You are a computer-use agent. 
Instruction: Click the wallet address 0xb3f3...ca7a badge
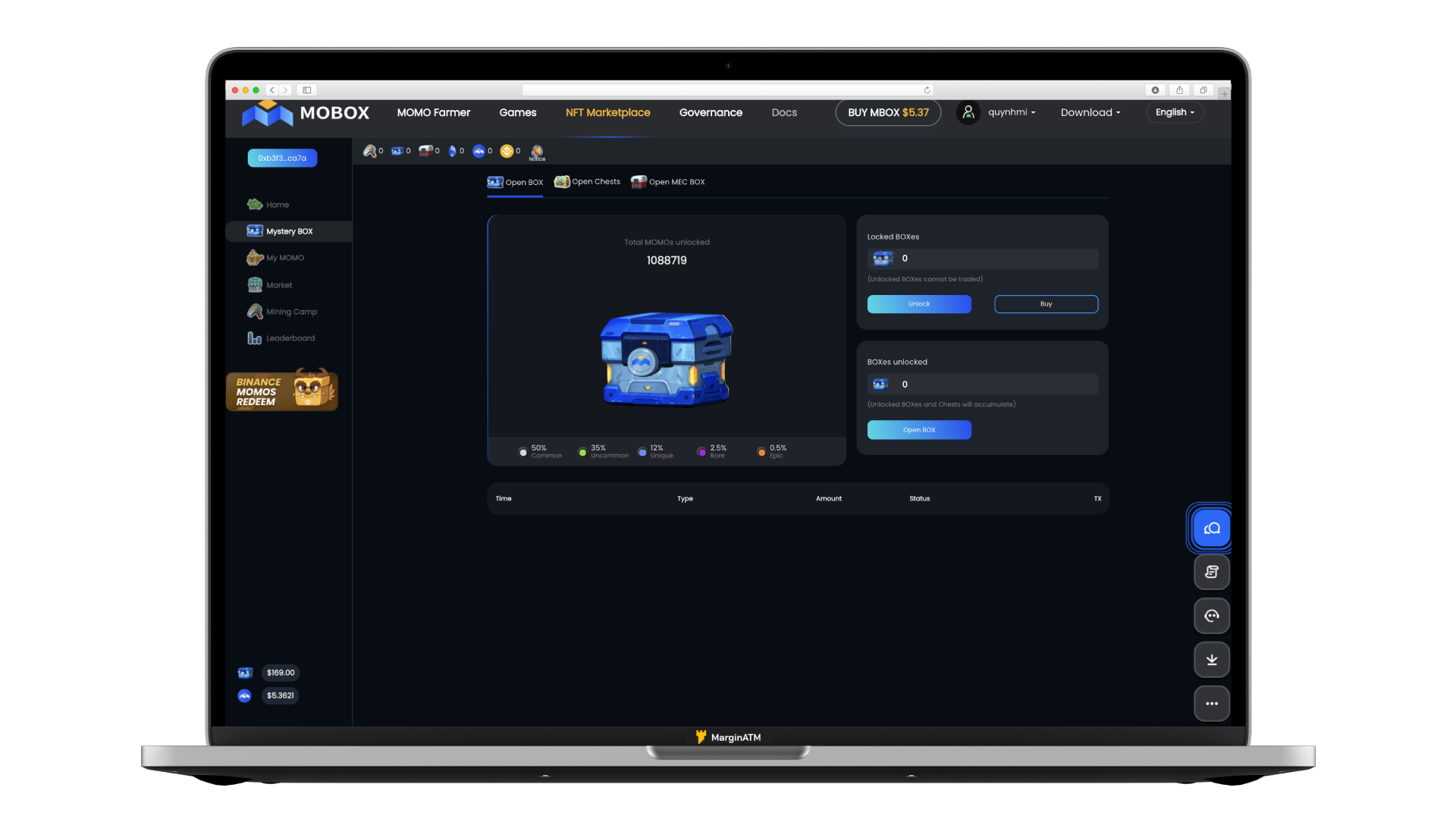[x=282, y=158]
